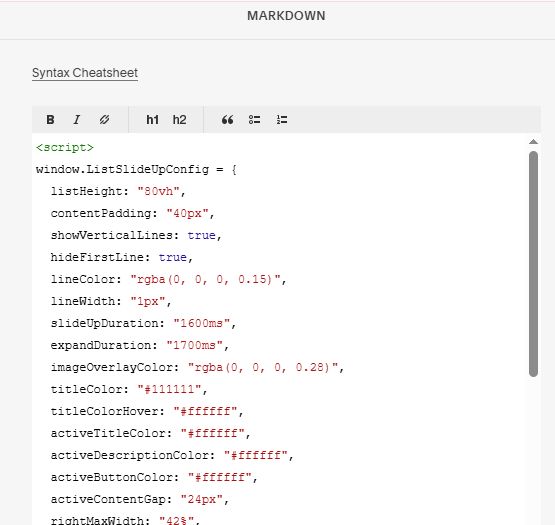This screenshot has width=555, height=525.
Task: Click the vertical scrollbar thumb
Action: point(533,264)
